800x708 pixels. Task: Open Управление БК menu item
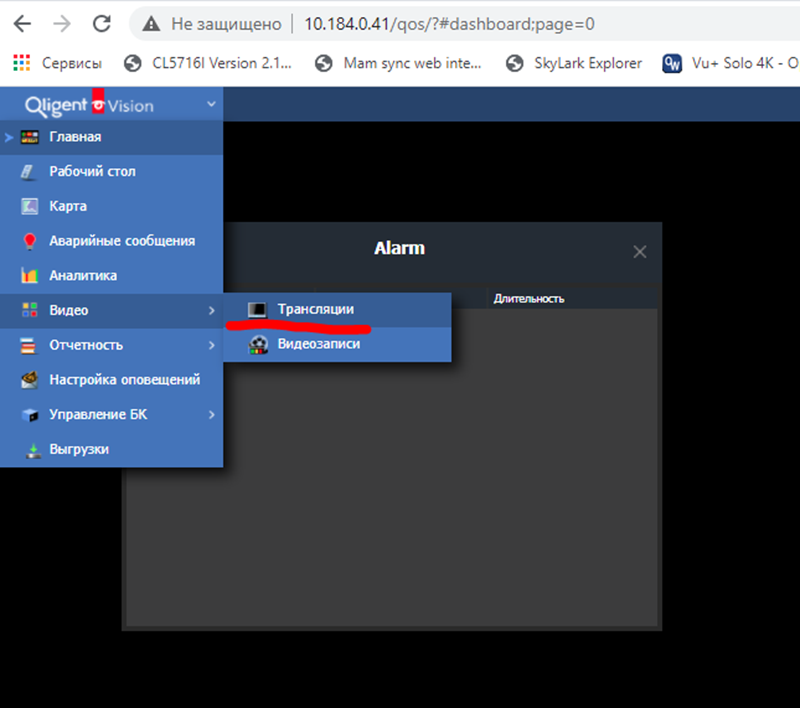click(111, 415)
